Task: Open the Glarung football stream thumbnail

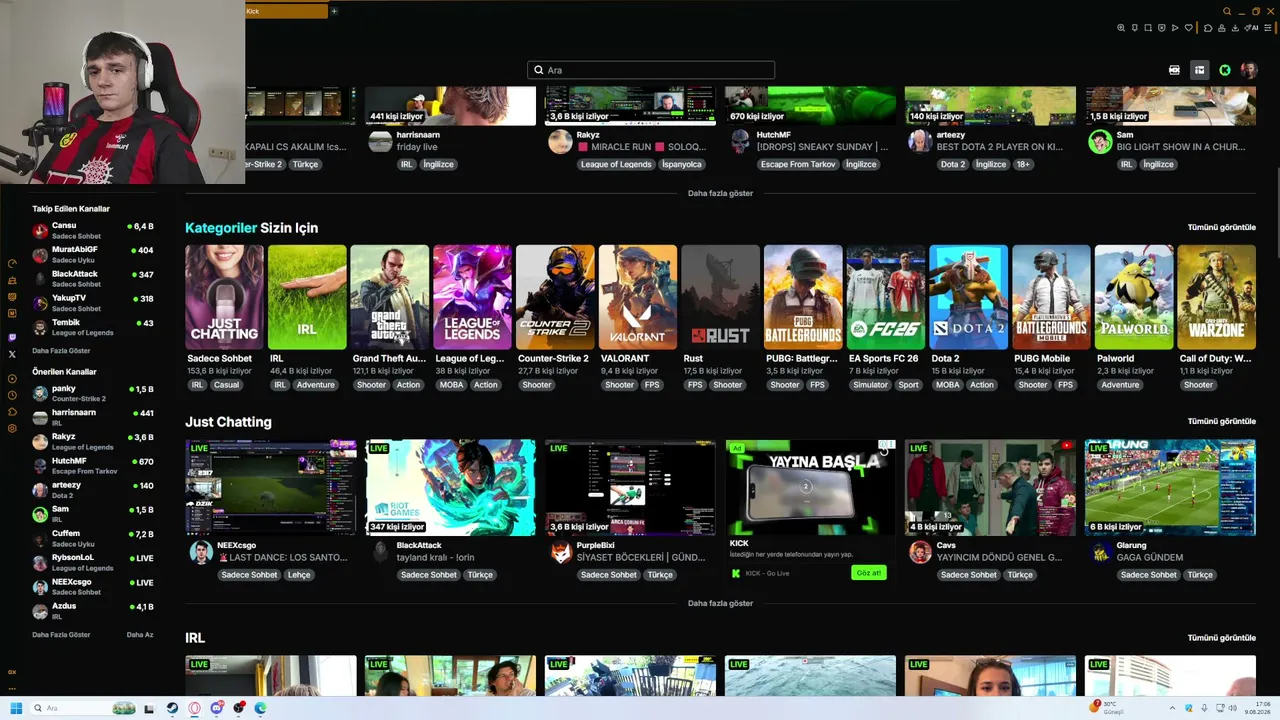Action: (1170, 488)
